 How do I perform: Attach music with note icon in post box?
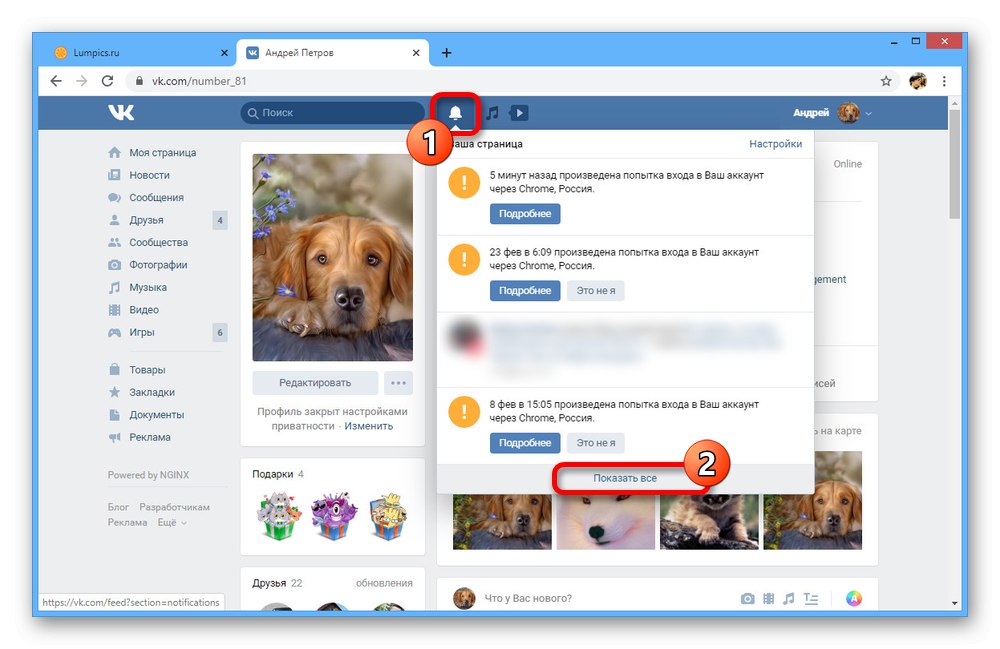click(x=789, y=599)
